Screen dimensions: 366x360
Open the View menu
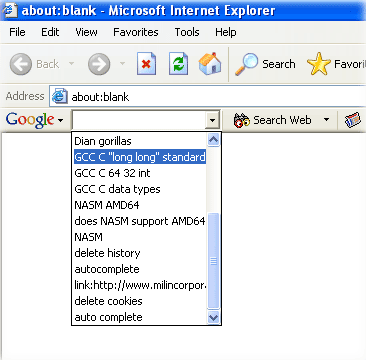click(x=86, y=32)
